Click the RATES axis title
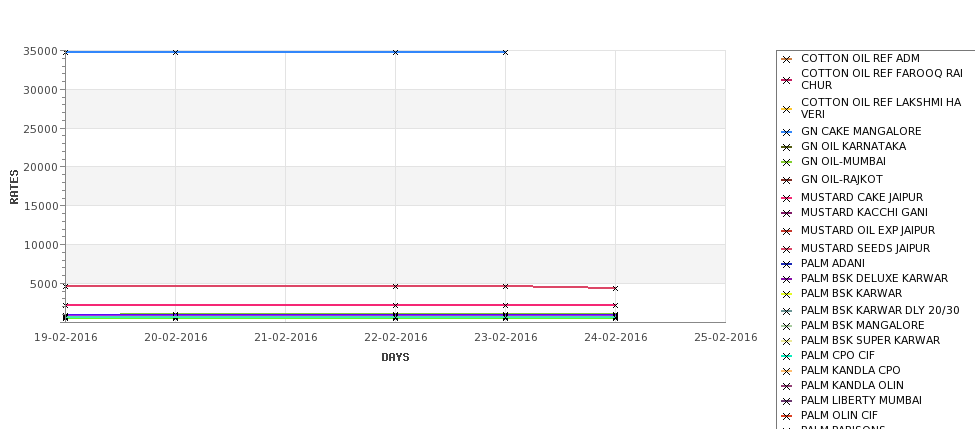This screenshot has width=975, height=429. (14, 187)
